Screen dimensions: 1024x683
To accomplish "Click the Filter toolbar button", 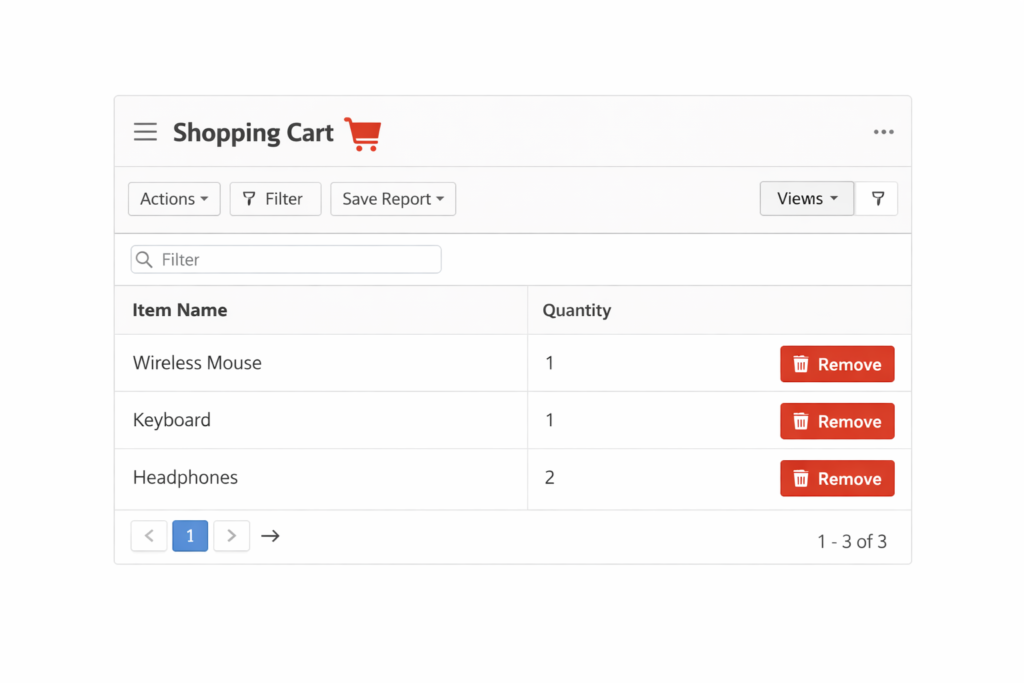I will tap(275, 199).
